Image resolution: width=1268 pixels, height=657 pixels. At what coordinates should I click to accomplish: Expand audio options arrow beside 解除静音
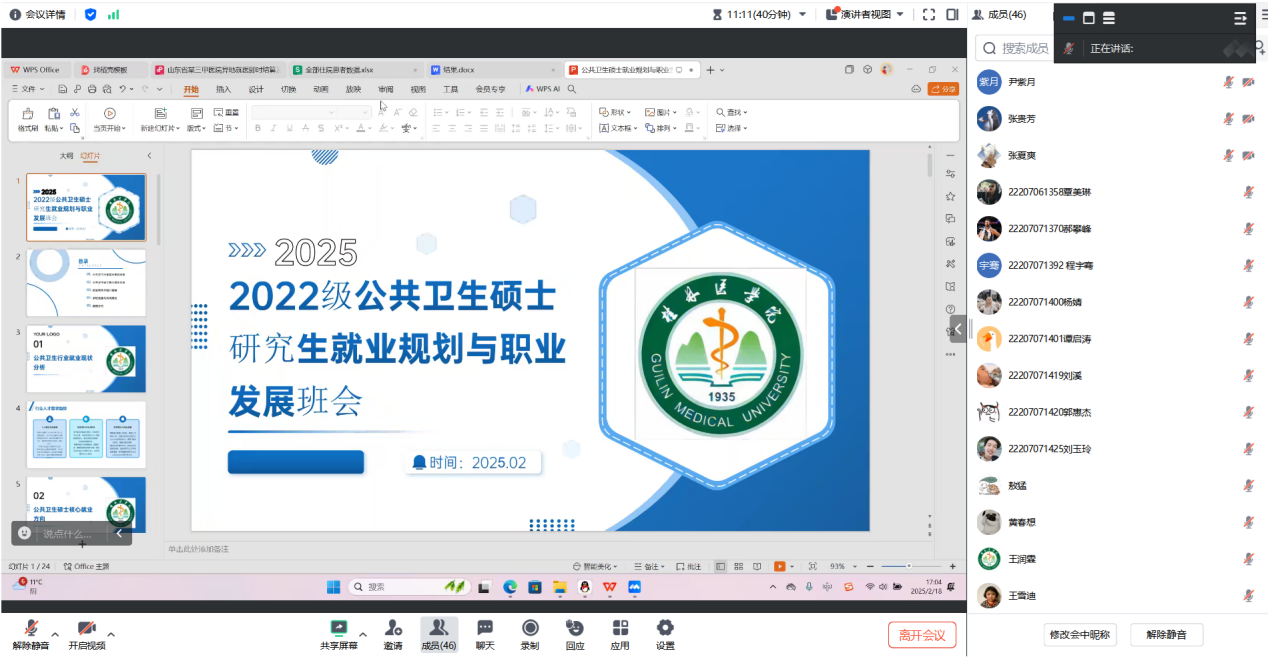click(55, 634)
